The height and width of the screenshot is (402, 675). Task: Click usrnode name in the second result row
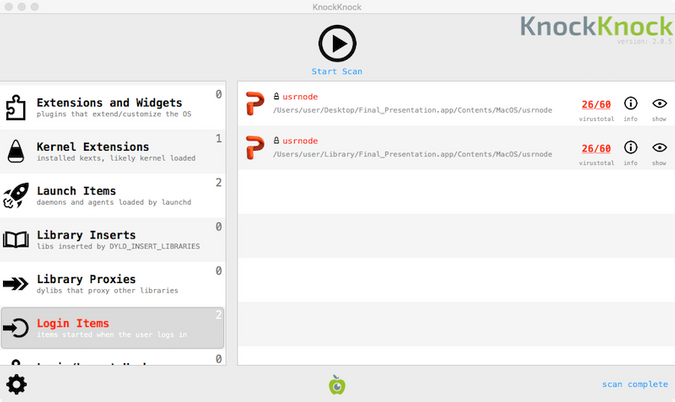click(300, 141)
